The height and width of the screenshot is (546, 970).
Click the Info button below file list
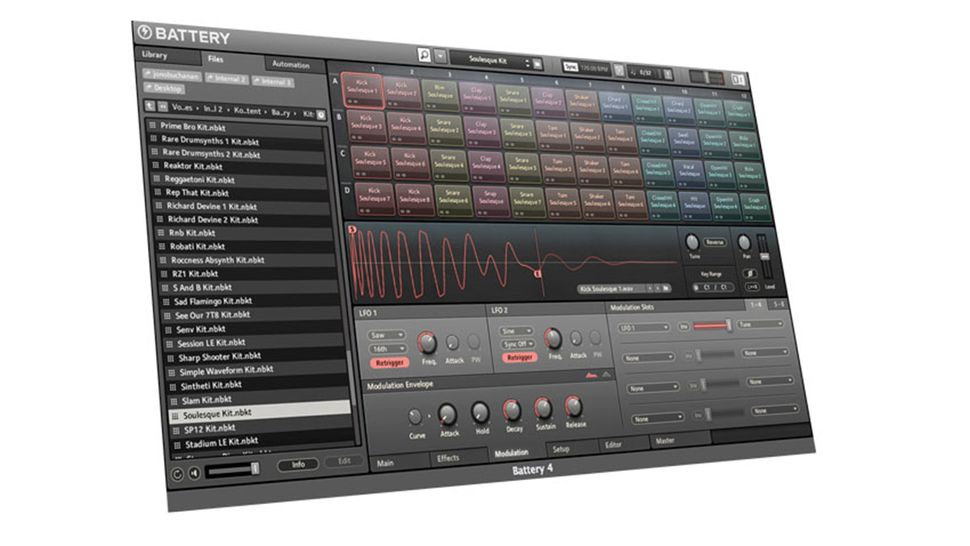click(x=298, y=464)
